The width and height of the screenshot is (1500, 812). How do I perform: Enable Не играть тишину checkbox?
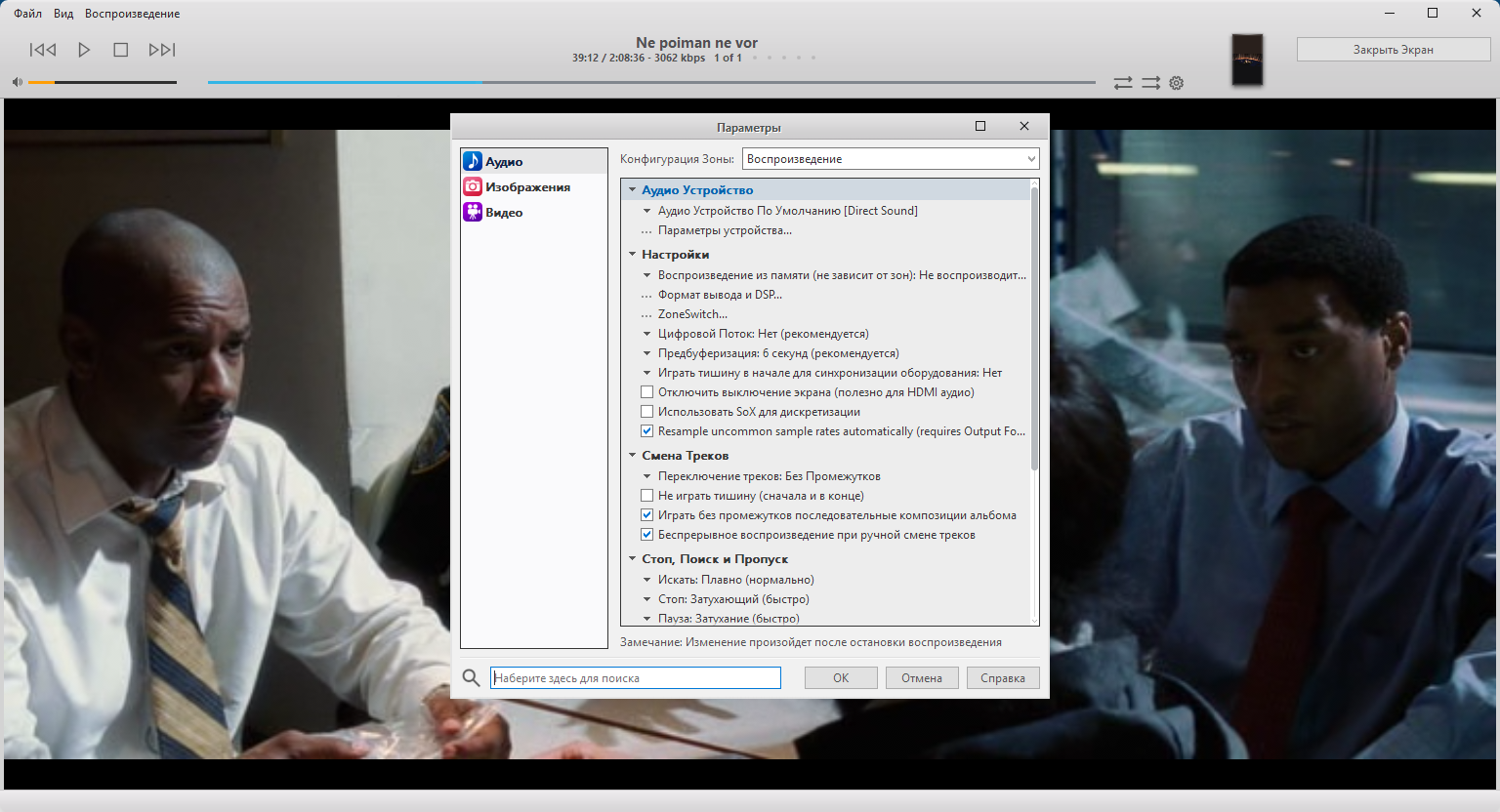point(646,496)
